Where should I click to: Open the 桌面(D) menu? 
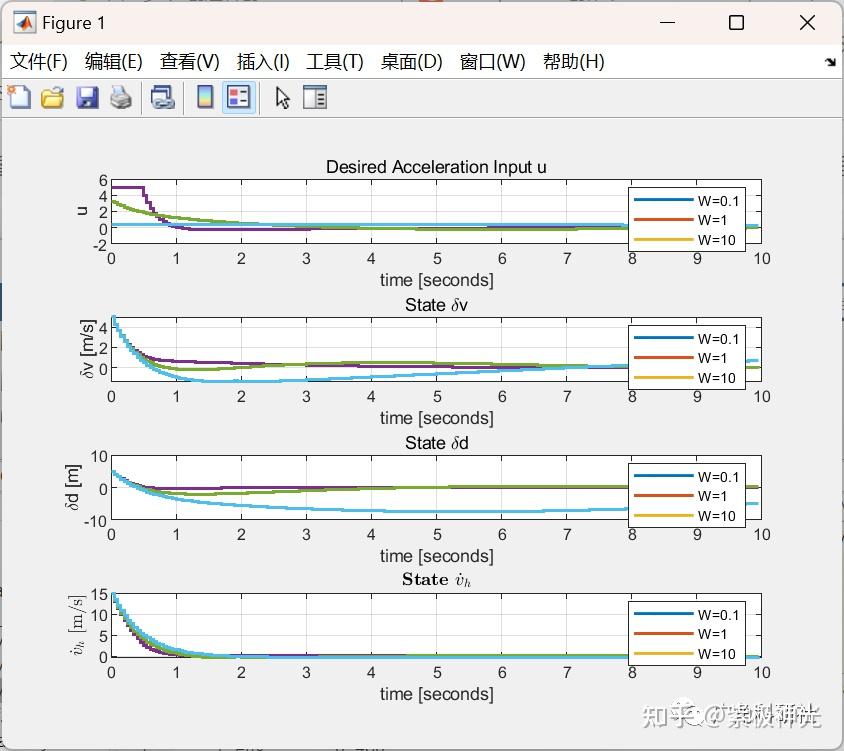tap(411, 61)
